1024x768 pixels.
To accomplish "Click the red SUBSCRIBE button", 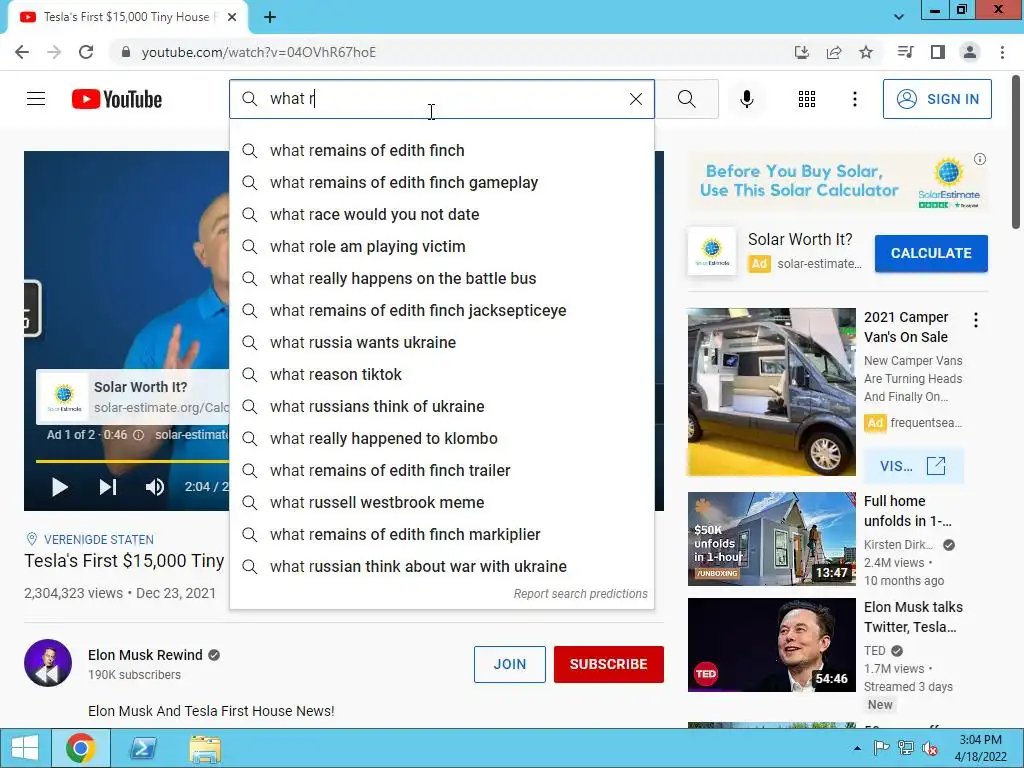I will click(x=608, y=664).
